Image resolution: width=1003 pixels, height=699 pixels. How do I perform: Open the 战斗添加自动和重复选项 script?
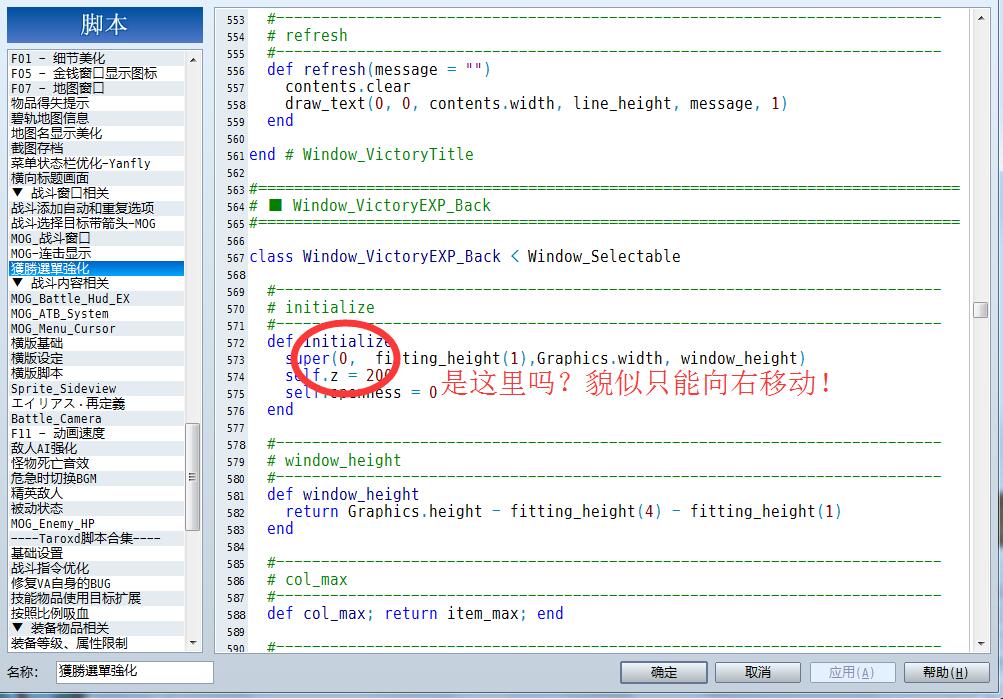(x=97, y=208)
